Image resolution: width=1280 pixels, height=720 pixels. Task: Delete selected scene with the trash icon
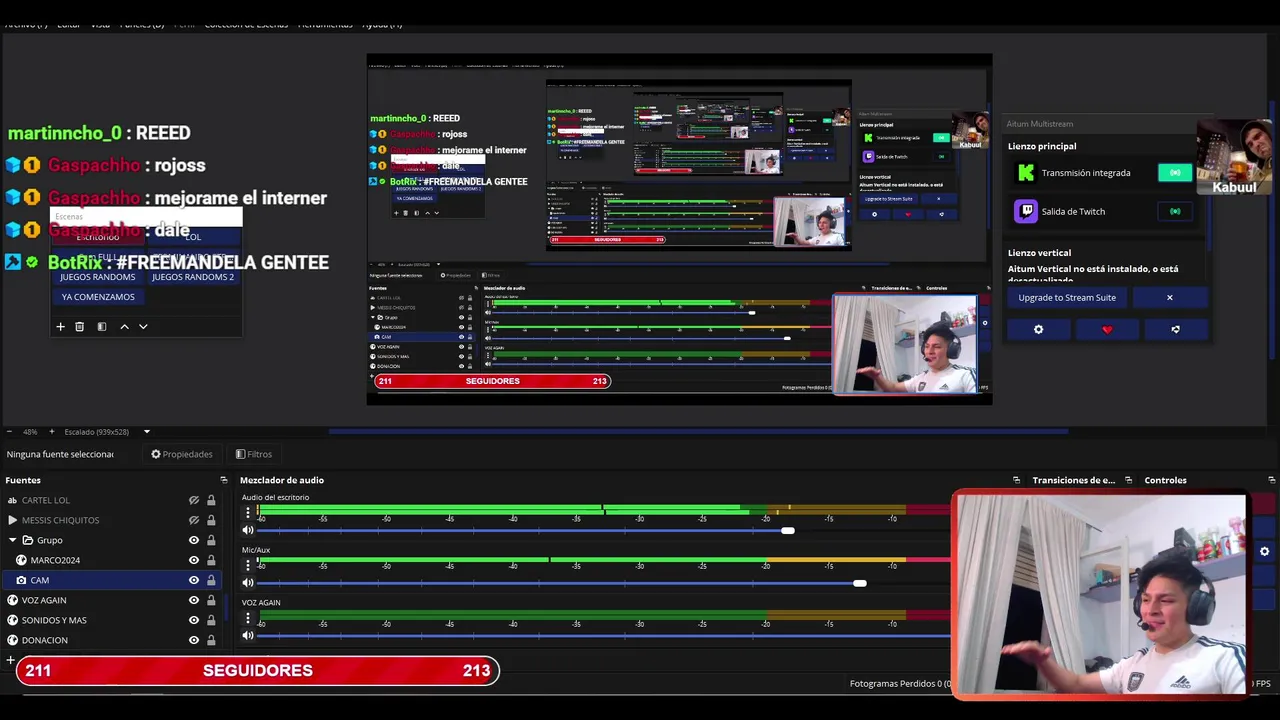80,327
